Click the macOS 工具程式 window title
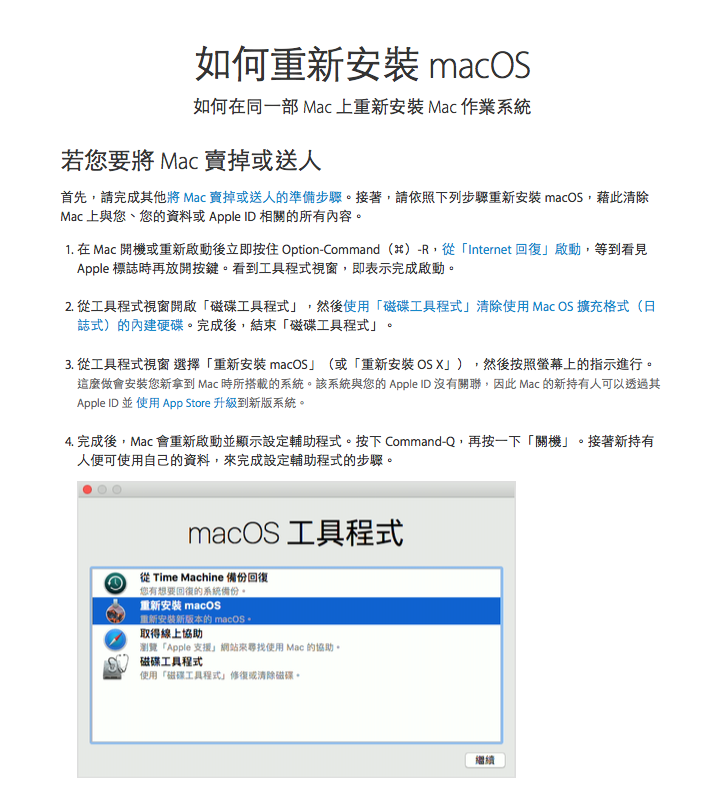714x805 pixels. click(296, 533)
